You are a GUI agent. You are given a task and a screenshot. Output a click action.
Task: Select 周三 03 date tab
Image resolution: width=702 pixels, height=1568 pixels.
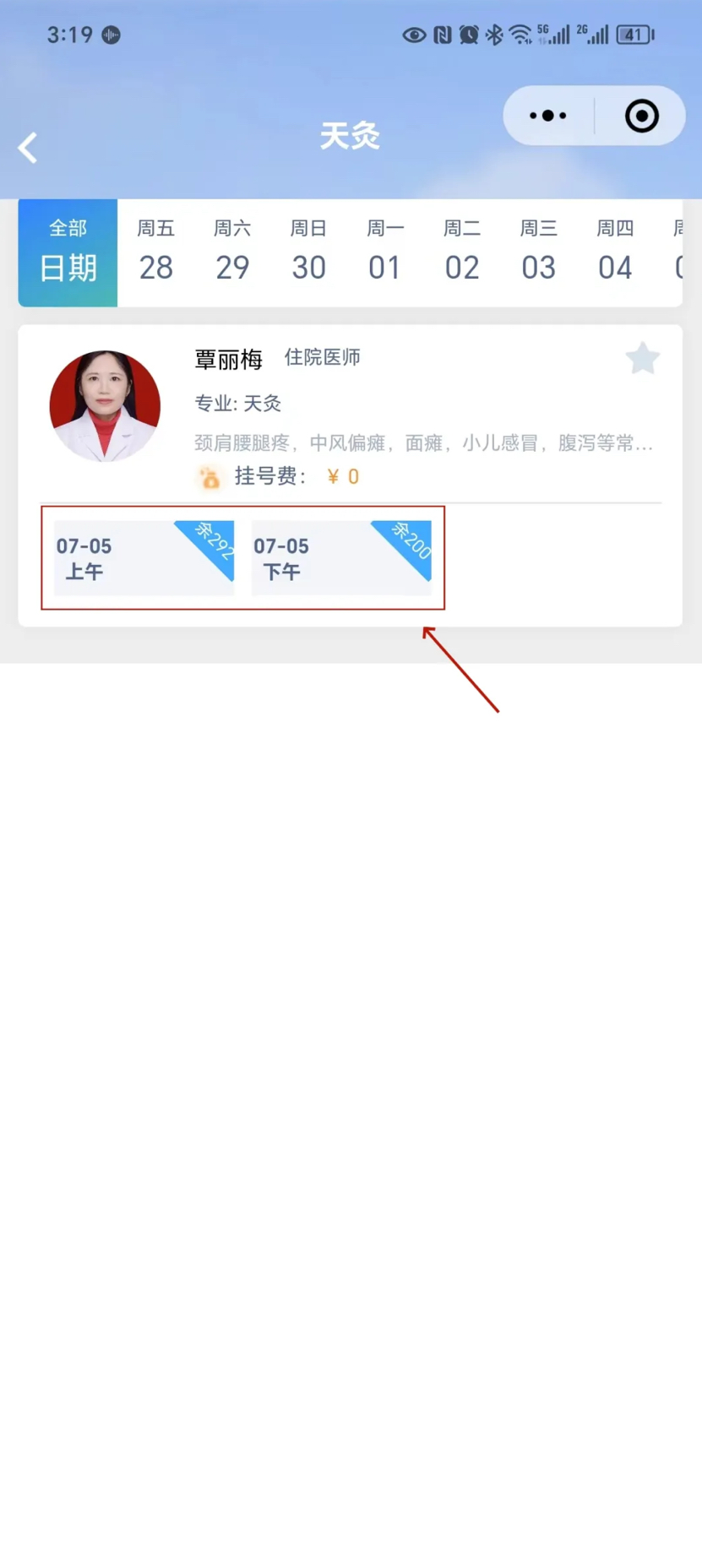tap(539, 252)
